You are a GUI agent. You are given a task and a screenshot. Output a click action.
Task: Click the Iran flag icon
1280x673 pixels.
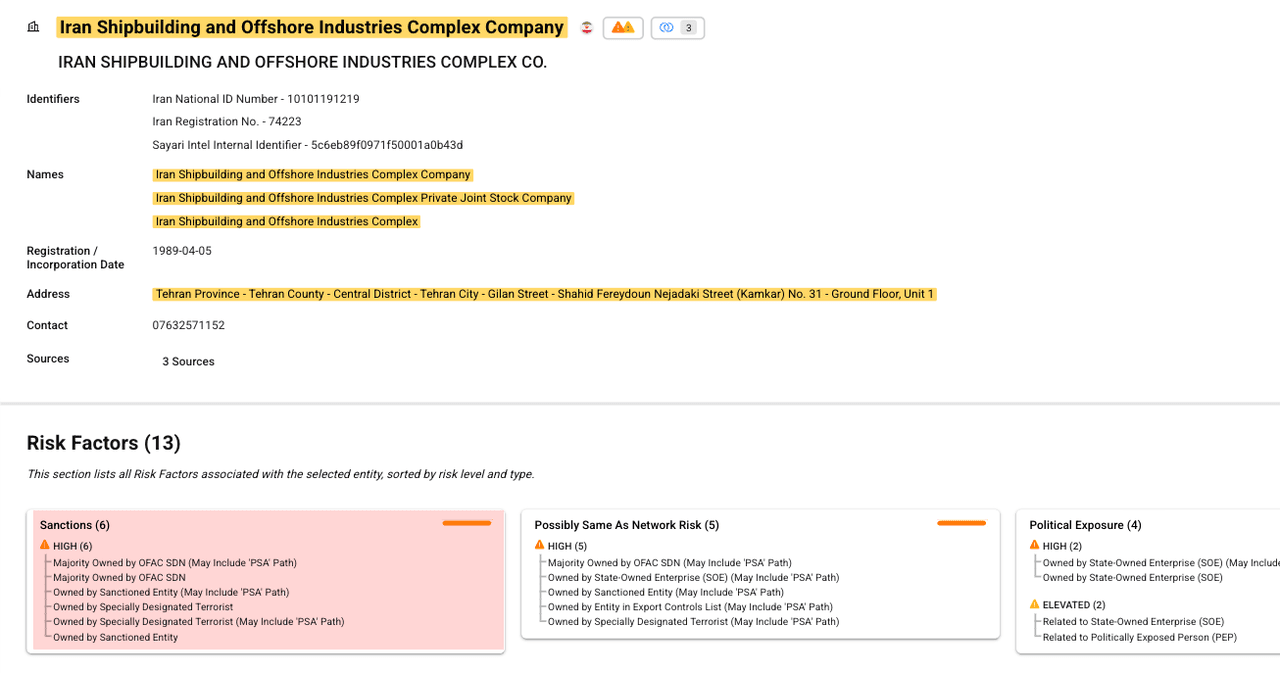pyautogui.click(x=587, y=28)
